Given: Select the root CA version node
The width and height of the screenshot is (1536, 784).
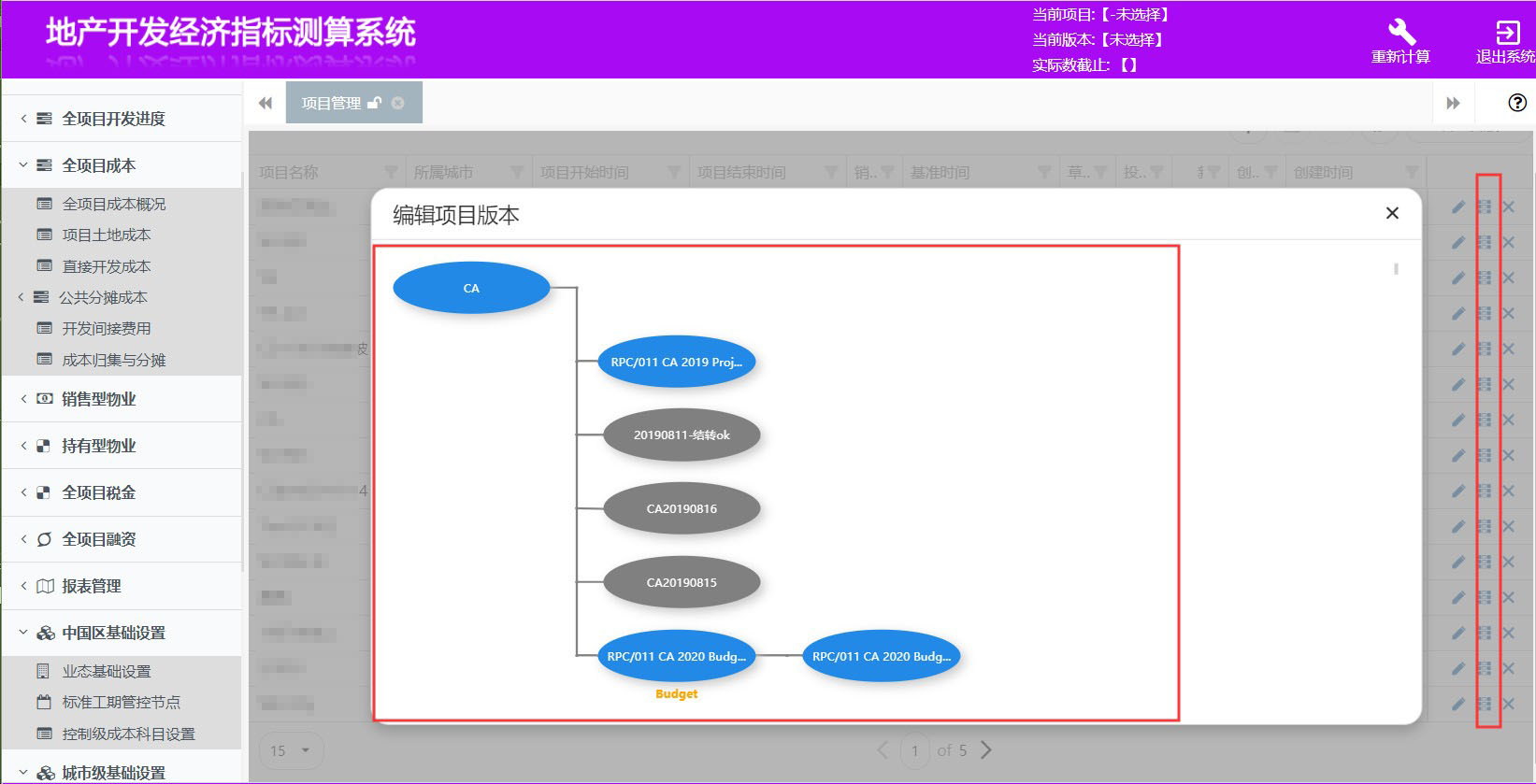Looking at the screenshot, I should pos(471,288).
